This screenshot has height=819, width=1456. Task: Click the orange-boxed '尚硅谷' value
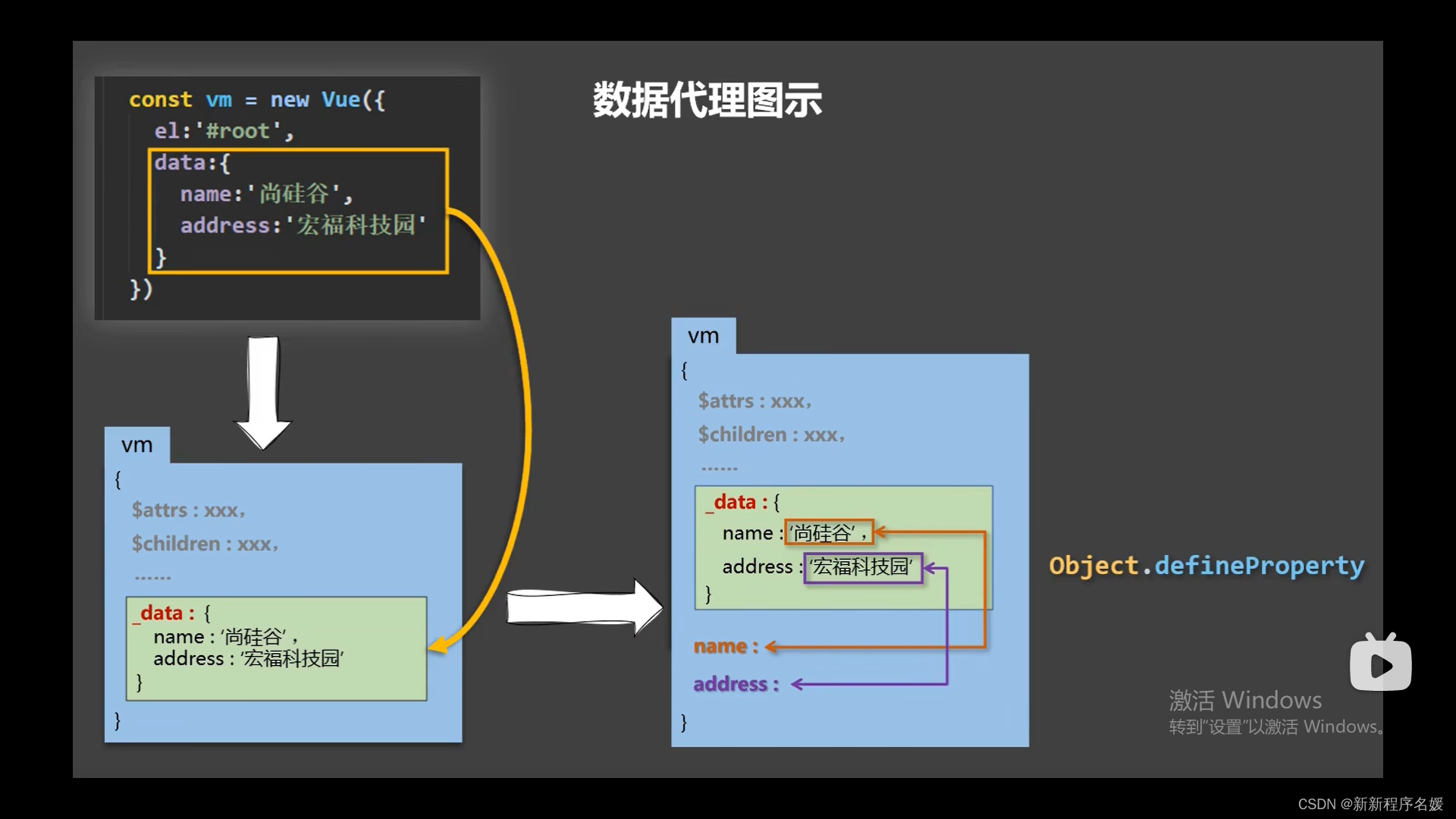click(828, 533)
